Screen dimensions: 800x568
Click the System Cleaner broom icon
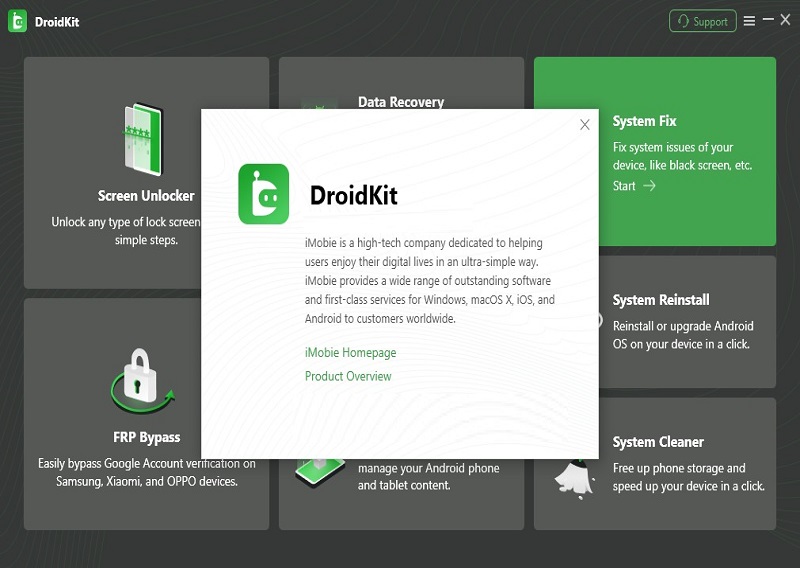coord(575,479)
